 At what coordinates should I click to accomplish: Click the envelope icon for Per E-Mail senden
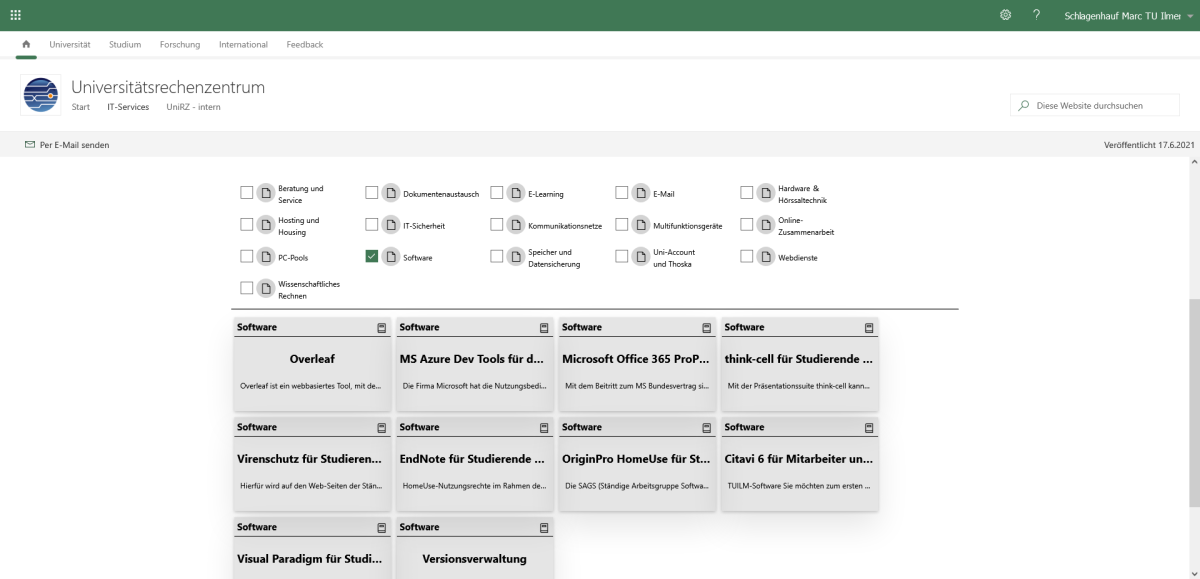tap(30, 145)
